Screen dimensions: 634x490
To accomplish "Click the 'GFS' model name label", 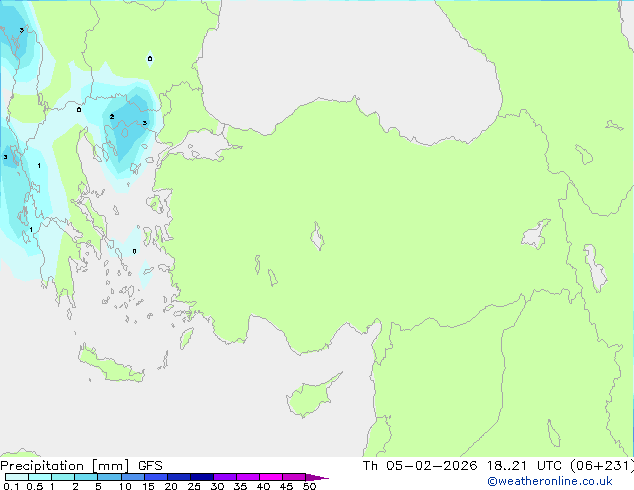I will [x=150, y=466].
